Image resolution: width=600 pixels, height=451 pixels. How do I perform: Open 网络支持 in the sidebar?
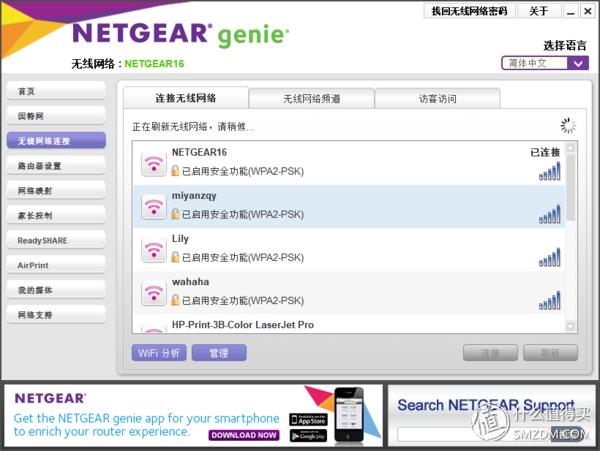click(x=56, y=315)
